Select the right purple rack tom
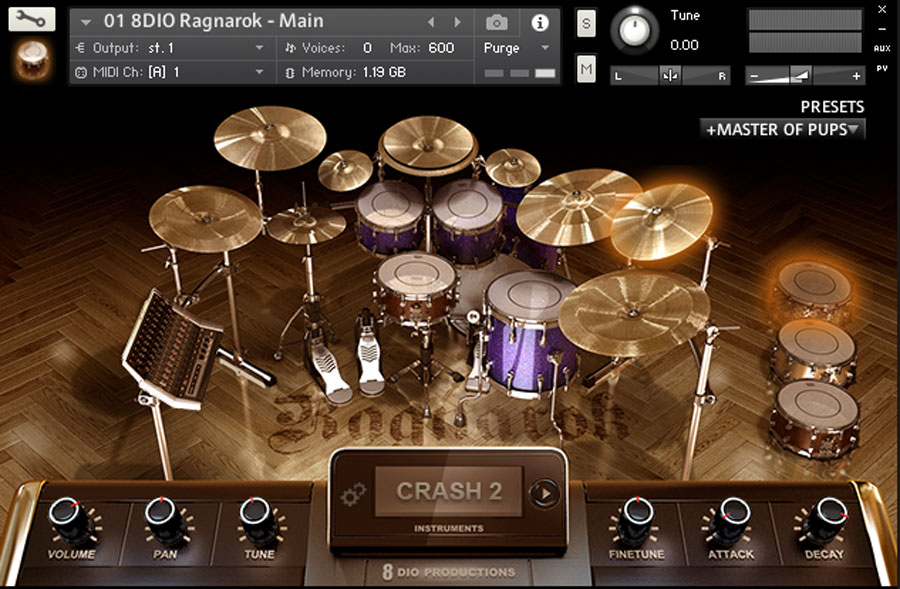 (x=468, y=222)
